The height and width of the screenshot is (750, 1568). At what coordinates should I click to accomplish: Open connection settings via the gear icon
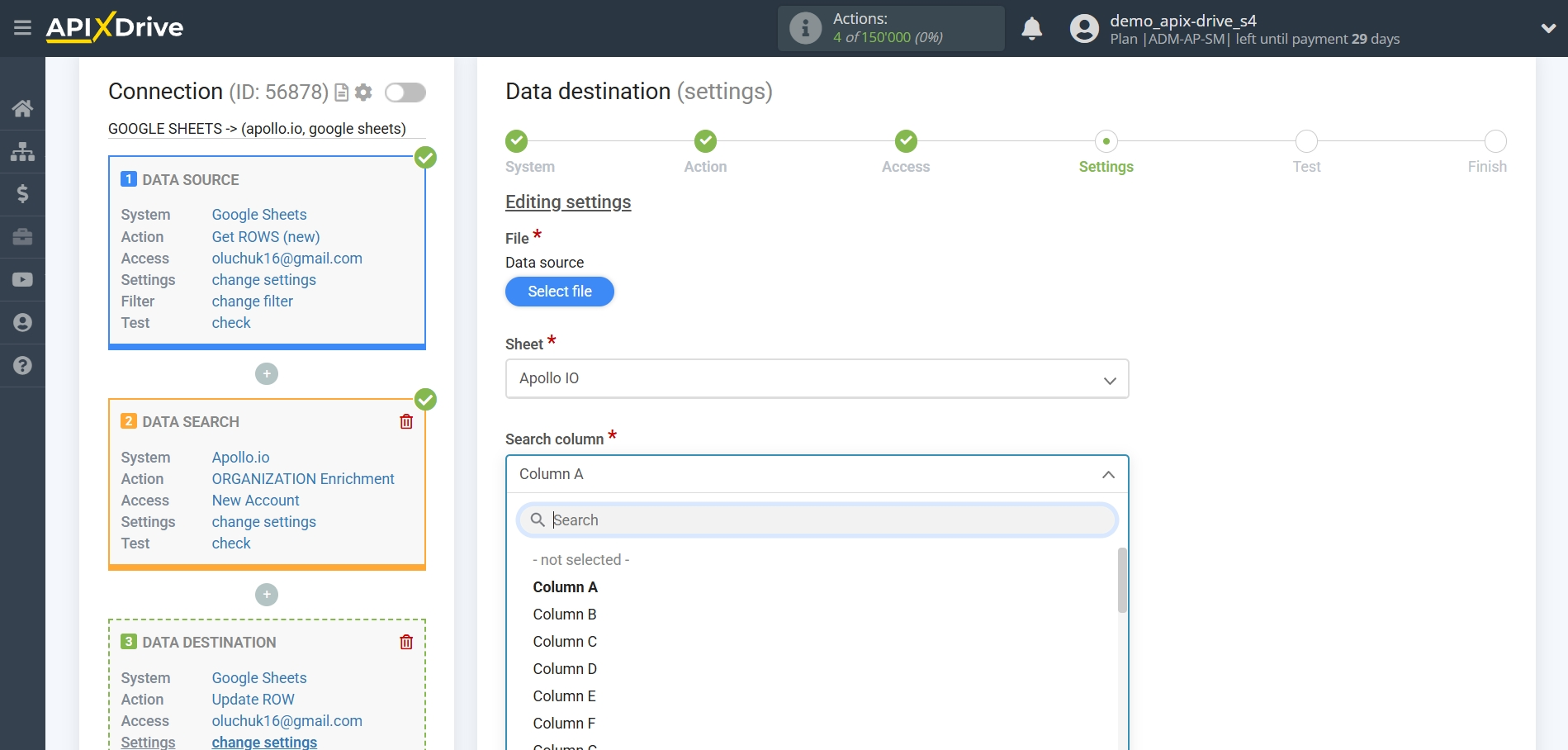tap(363, 92)
